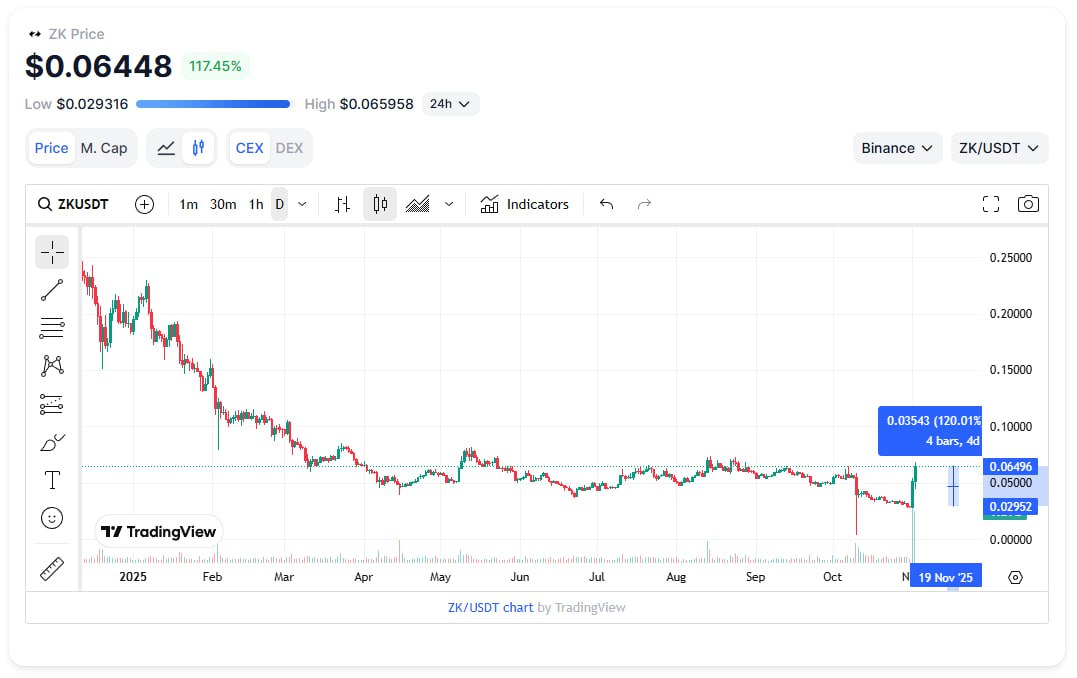Select the 30m timeframe
This screenshot has height=678, width=1077.
(x=223, y=204)
